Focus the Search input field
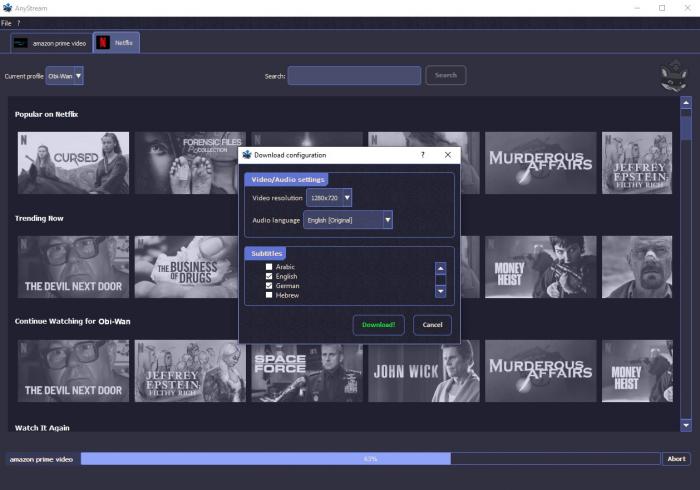The width and height of the screenshot is (700, 490). pos(354,76)
